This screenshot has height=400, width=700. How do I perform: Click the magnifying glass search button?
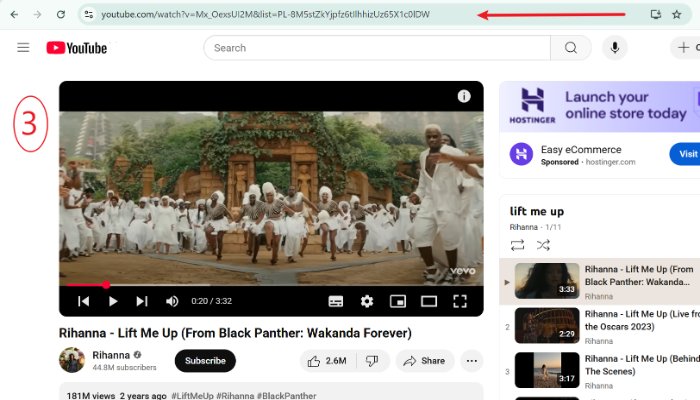pos(571,48)
